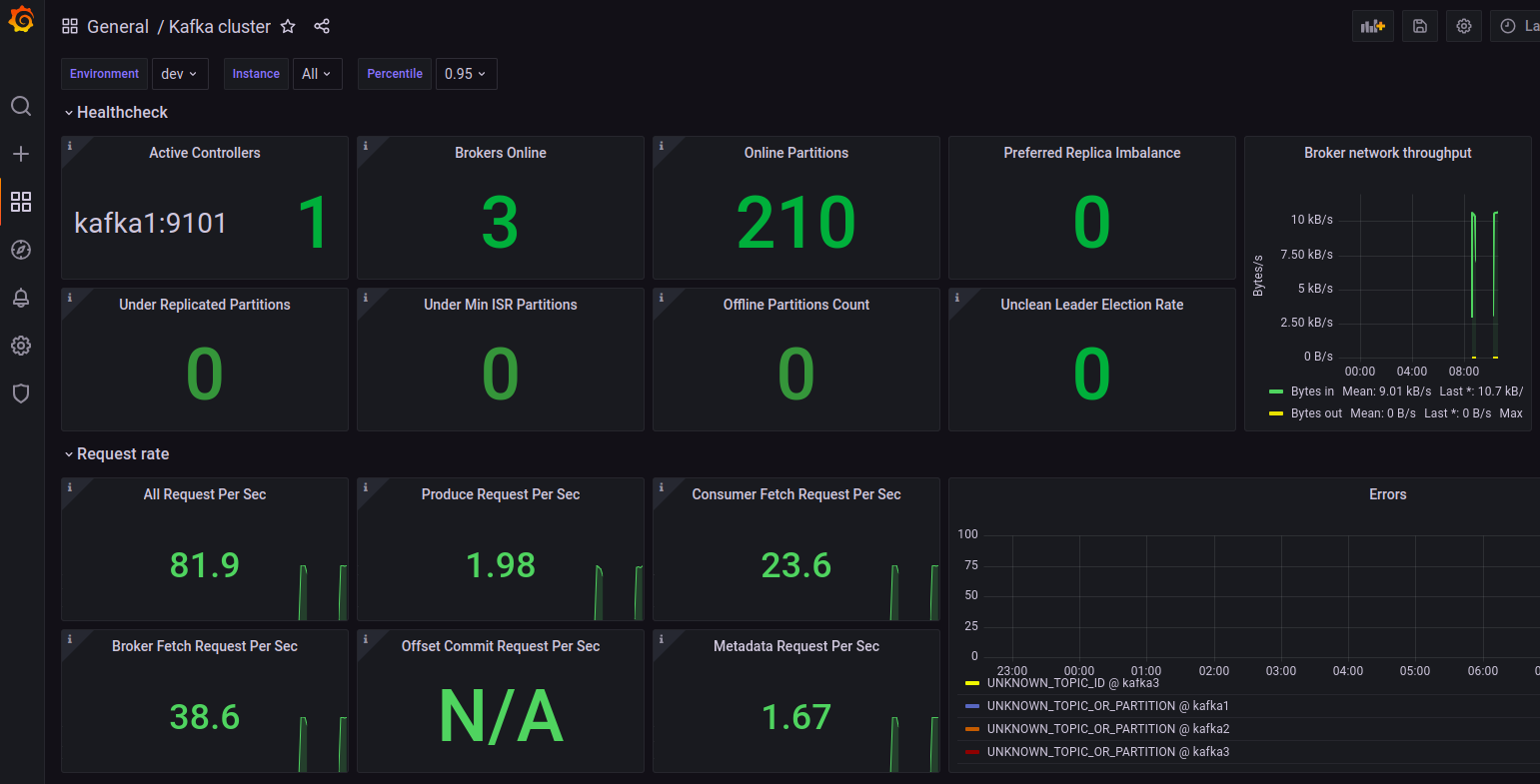Open the Alerting bell icon

[21, 298]
